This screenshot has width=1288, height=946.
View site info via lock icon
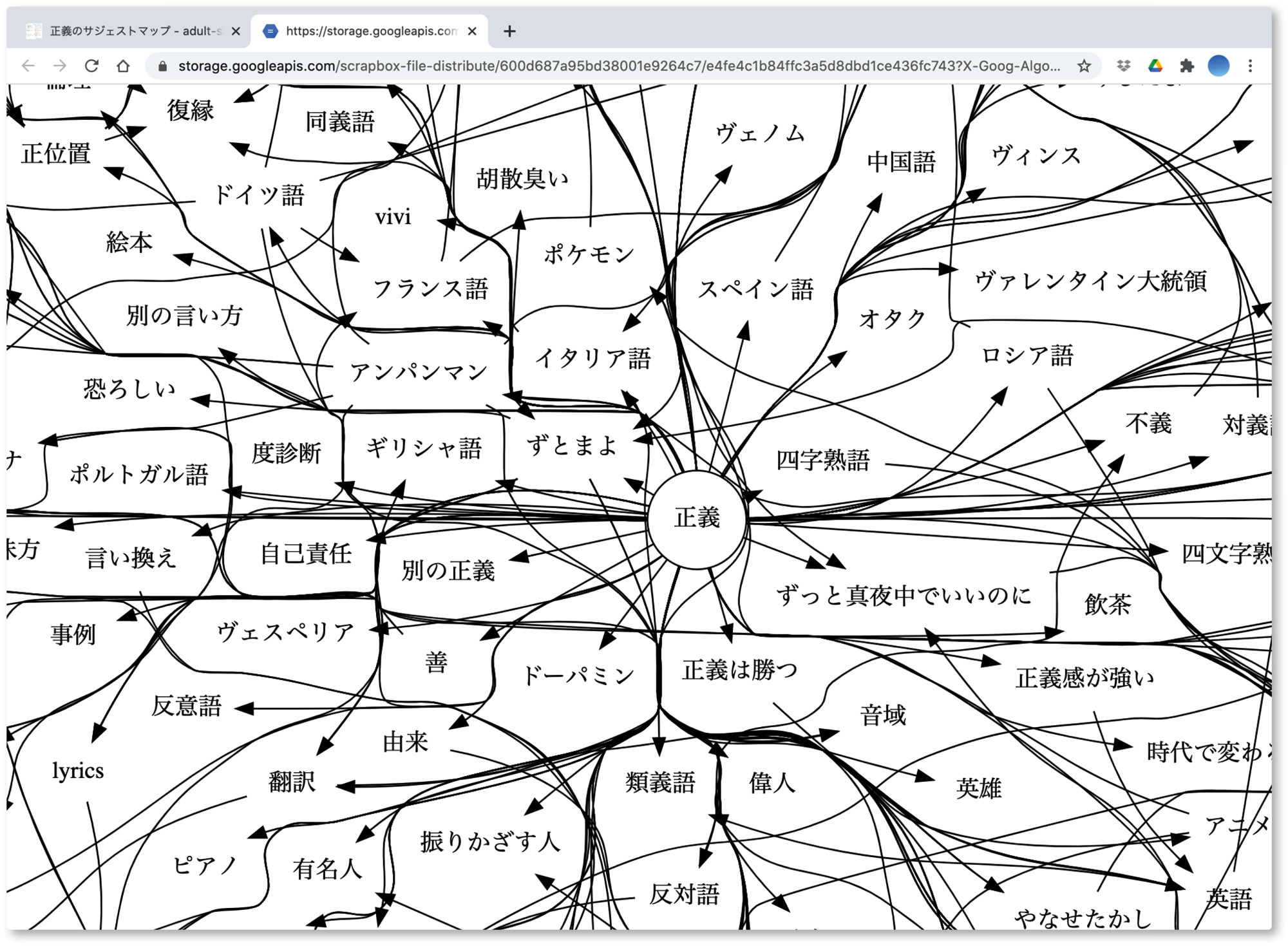pyautogui.click(x=163, y=66)
